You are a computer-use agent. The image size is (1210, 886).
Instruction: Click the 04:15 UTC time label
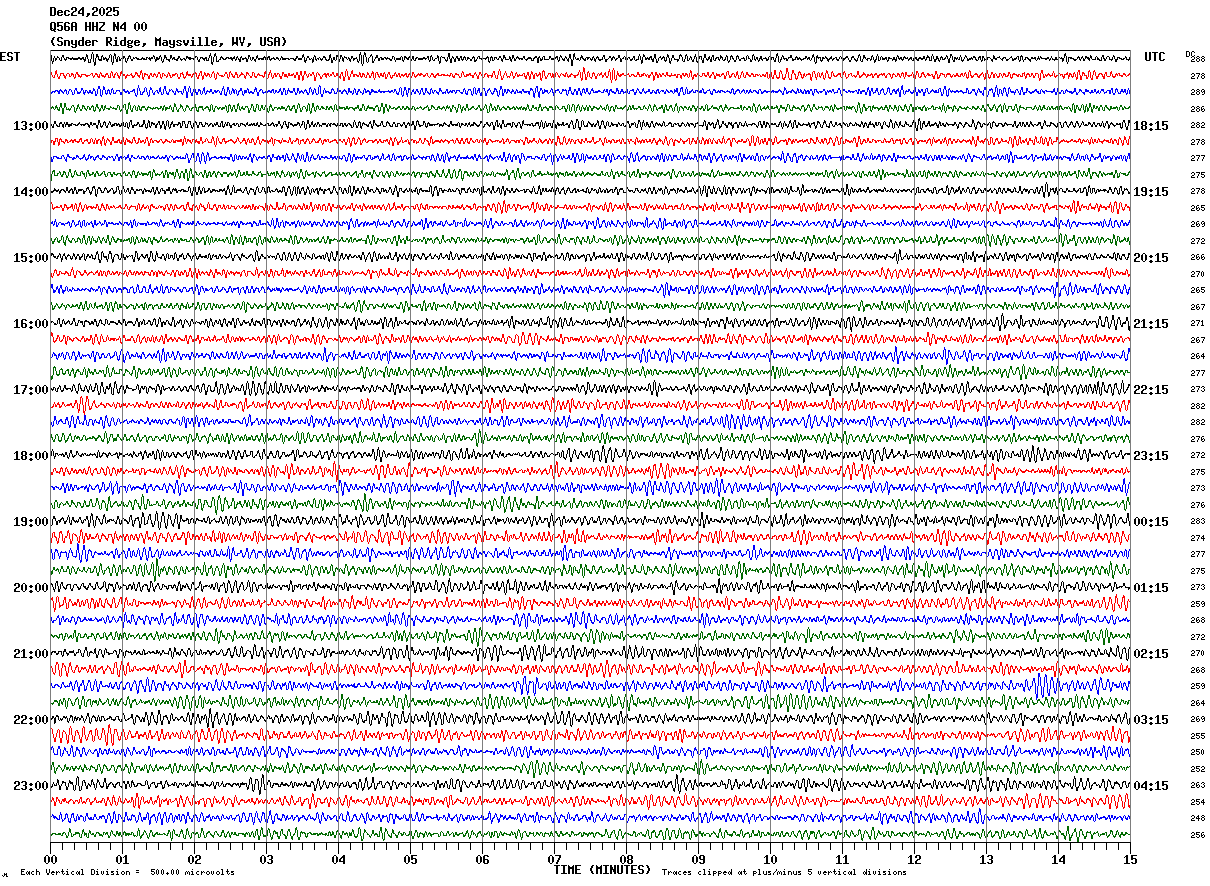coord(1151,785)
